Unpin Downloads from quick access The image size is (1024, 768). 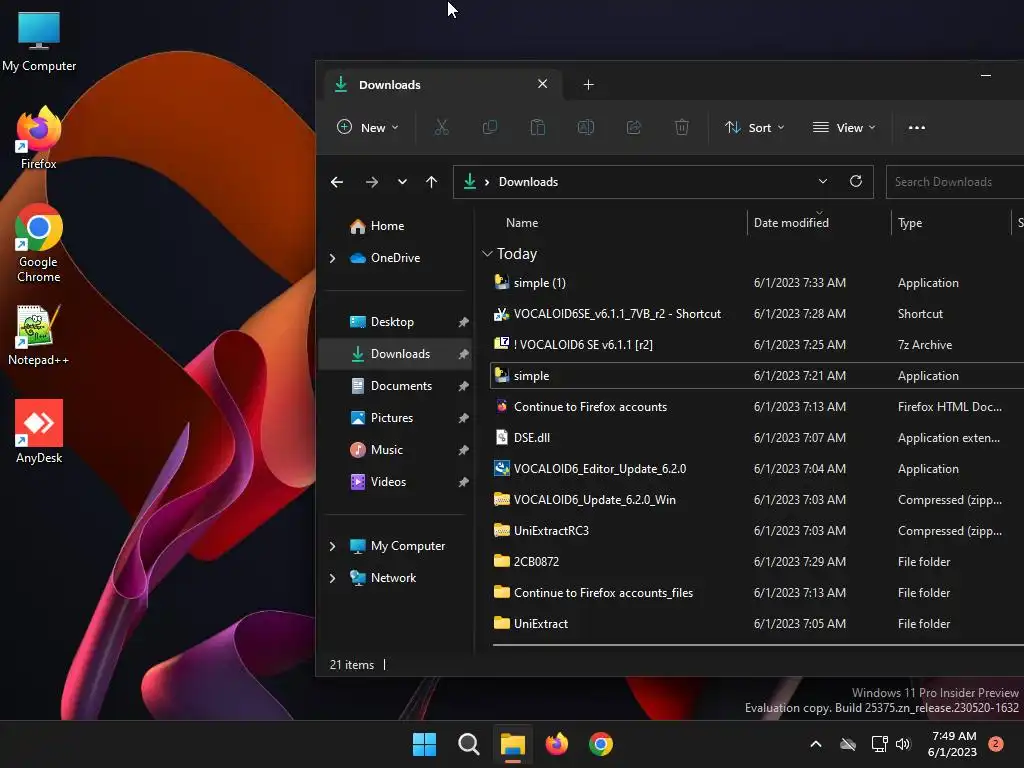pos(463,354)
